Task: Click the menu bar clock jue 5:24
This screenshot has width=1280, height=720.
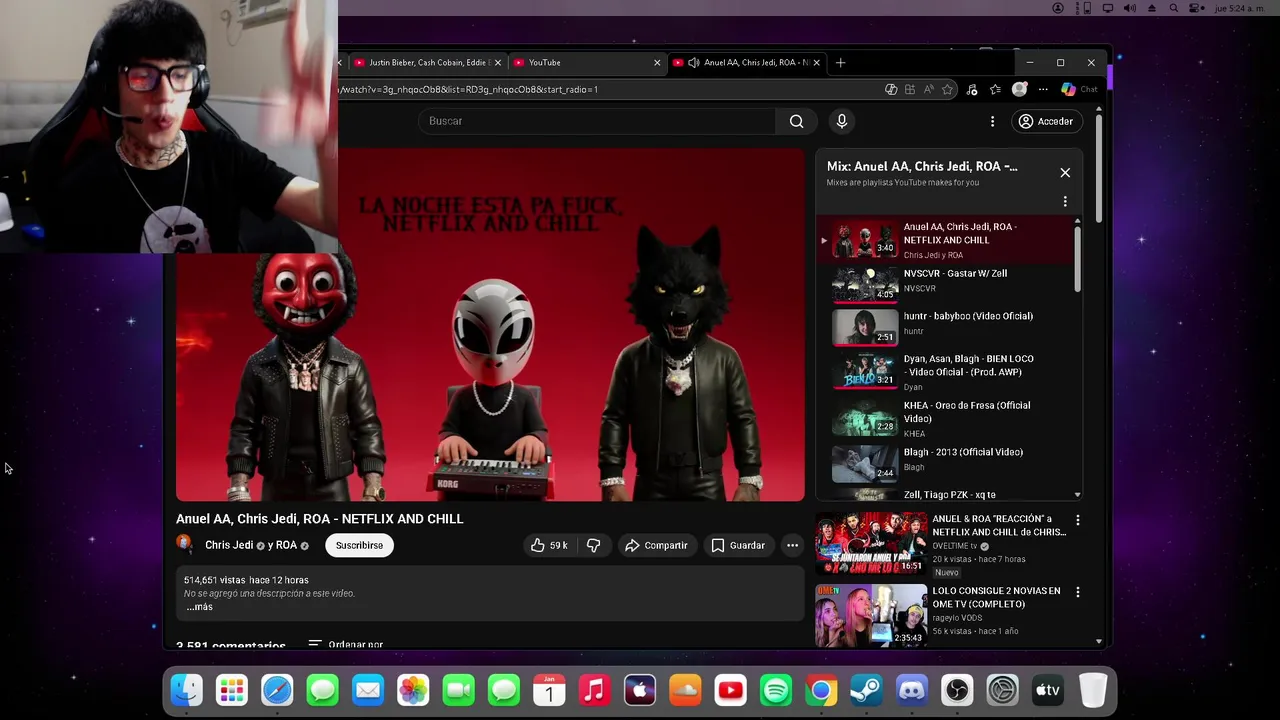Action: [1241, 8]
